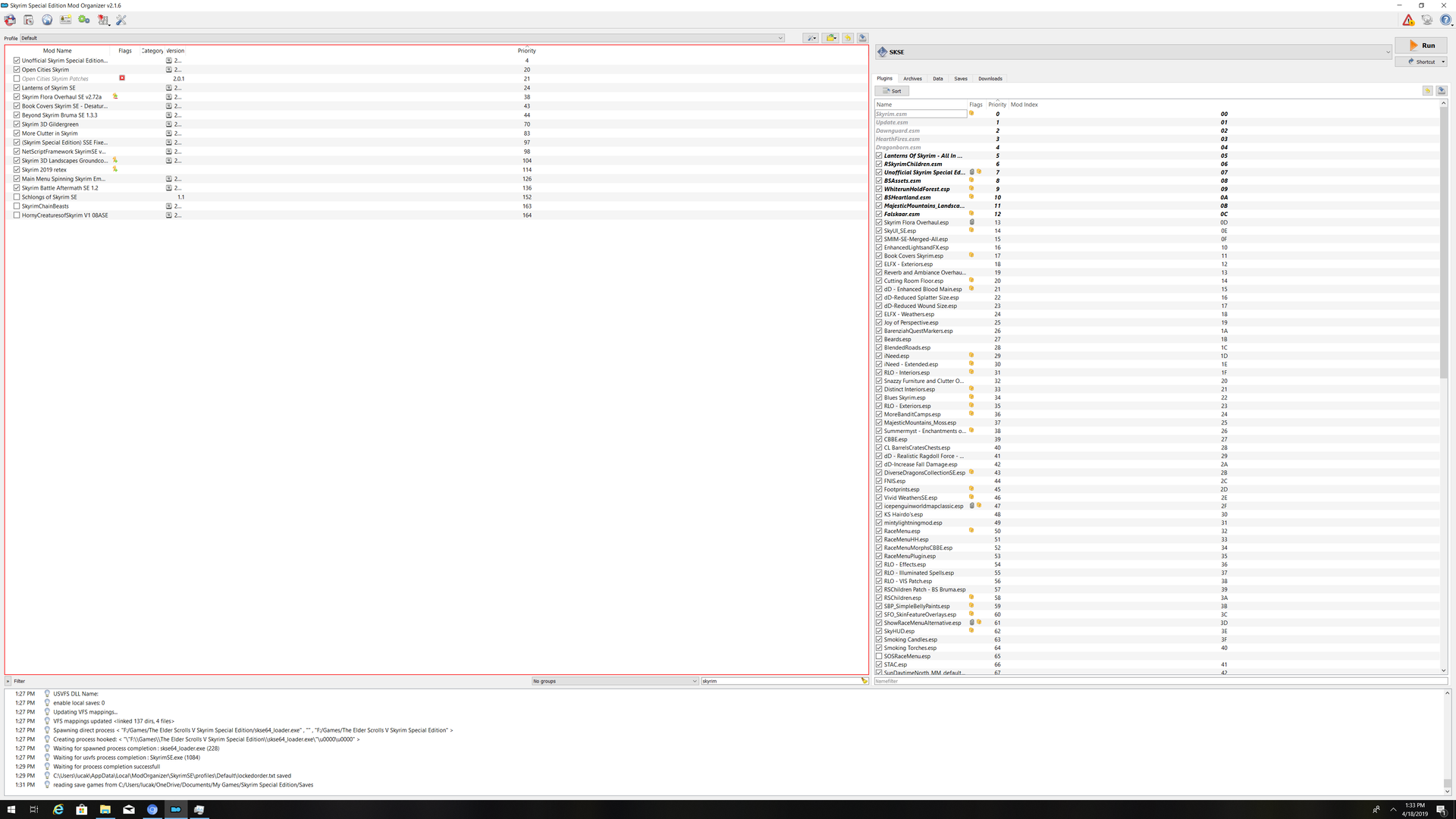This screenshot has height=819, width=1456.
Task: Toggle the Lanterns of Skyrim SE mod checkbox
Action: 17,87
